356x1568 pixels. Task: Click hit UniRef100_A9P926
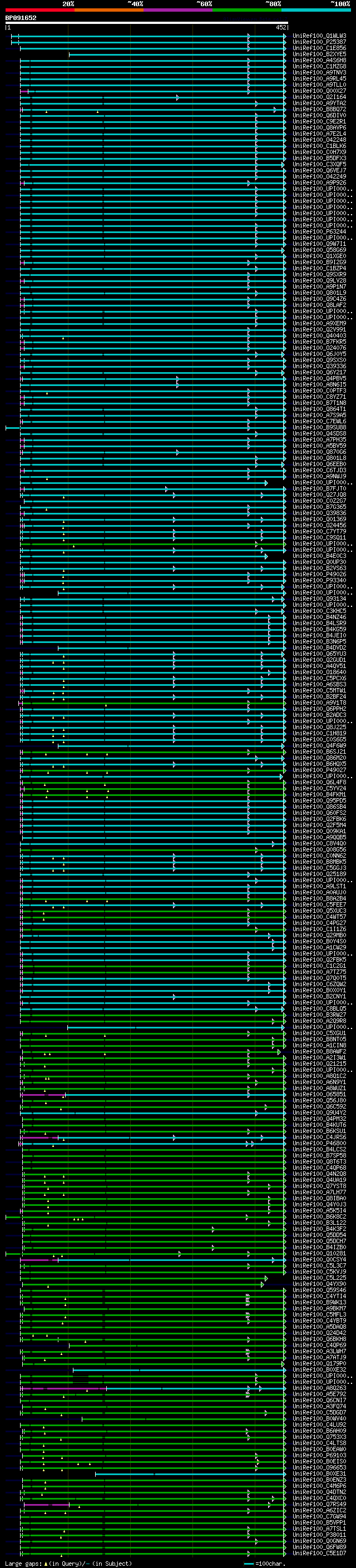319,182
